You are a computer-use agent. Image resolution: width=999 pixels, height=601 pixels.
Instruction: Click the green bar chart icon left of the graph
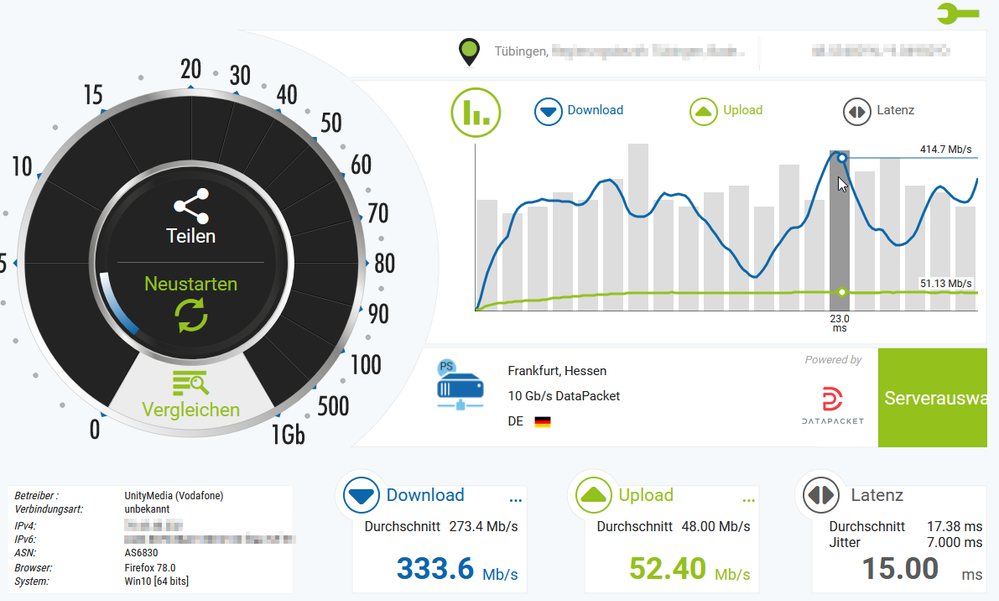click(475, 112)
